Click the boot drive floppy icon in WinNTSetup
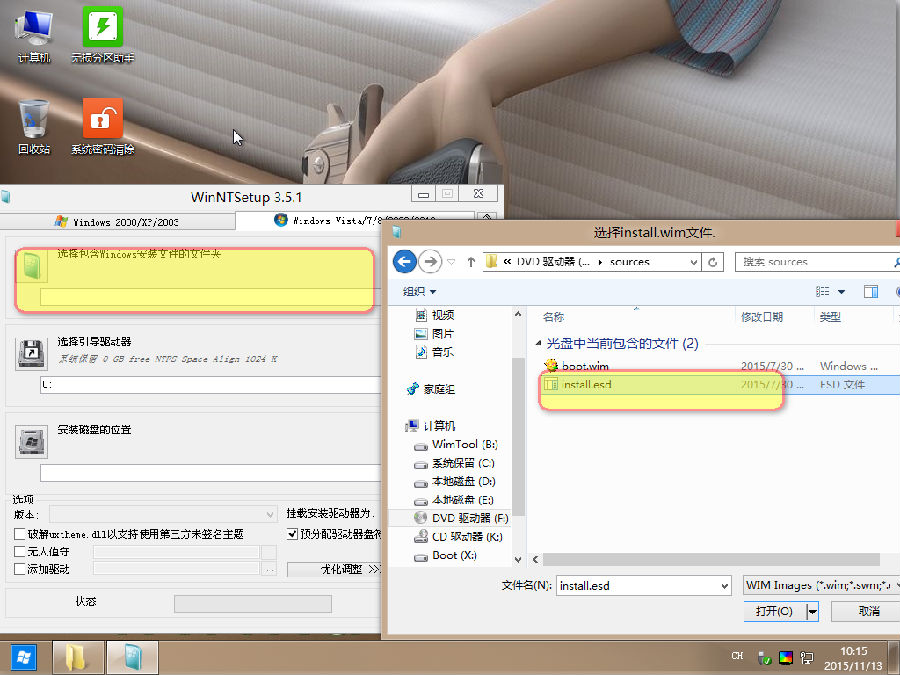This screenshot has height=675, width=900. click(32, 354)
